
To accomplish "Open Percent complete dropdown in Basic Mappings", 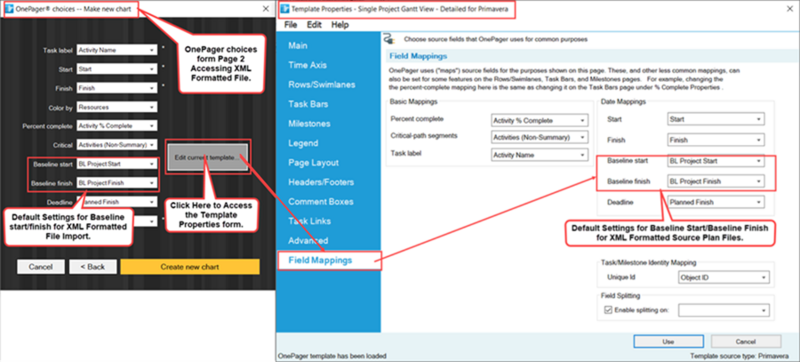I will pyautogui.click(x=539, y=120).
